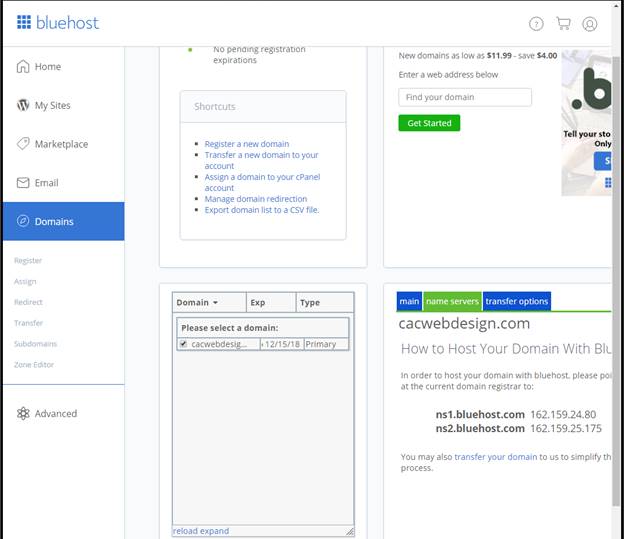The image size is (624, 539).
Task: Open Export domain list to a CSV file
Action: point(262,210)
